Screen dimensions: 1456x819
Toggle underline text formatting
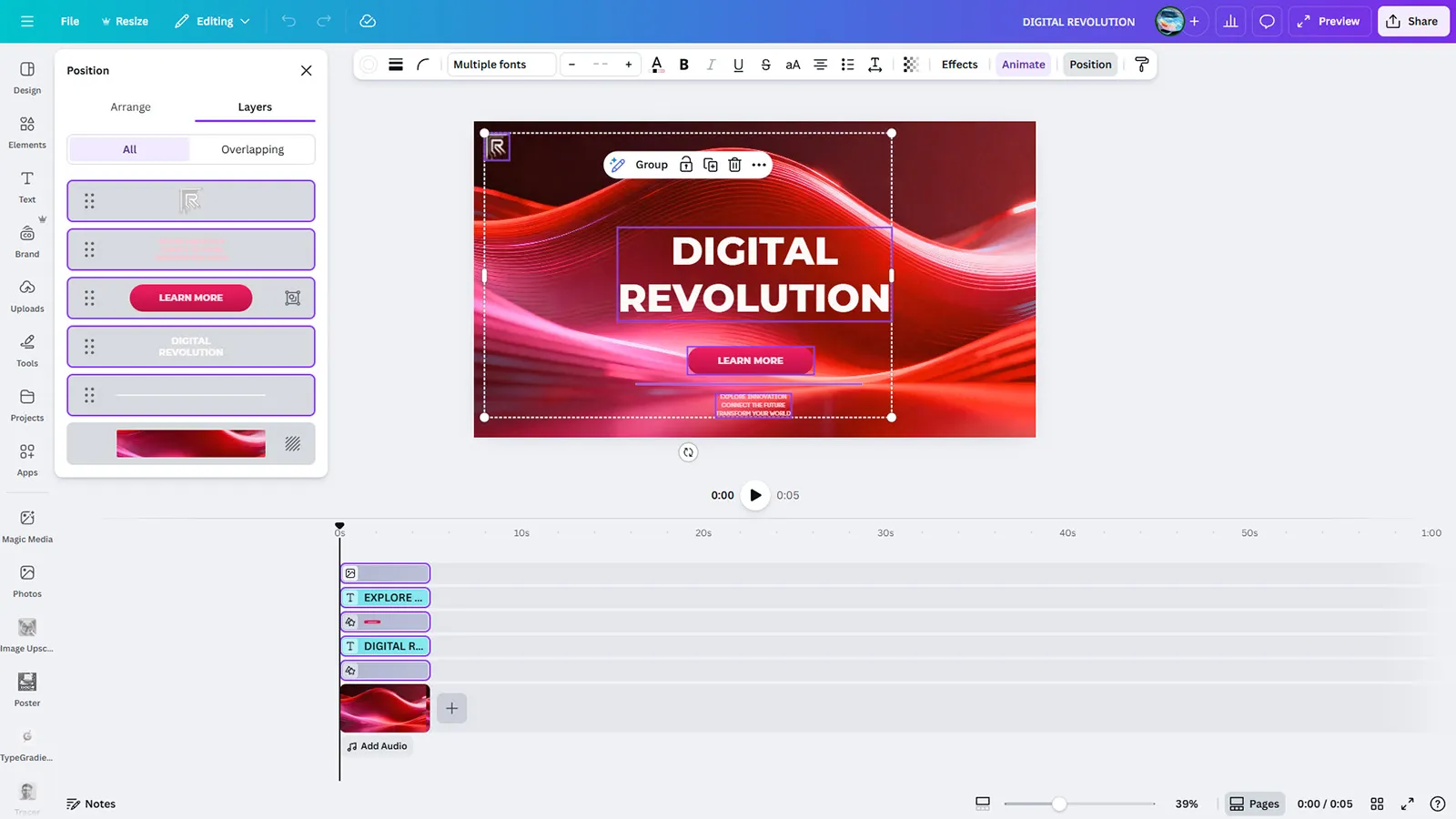pyautogui.click(x=738, y=65)
